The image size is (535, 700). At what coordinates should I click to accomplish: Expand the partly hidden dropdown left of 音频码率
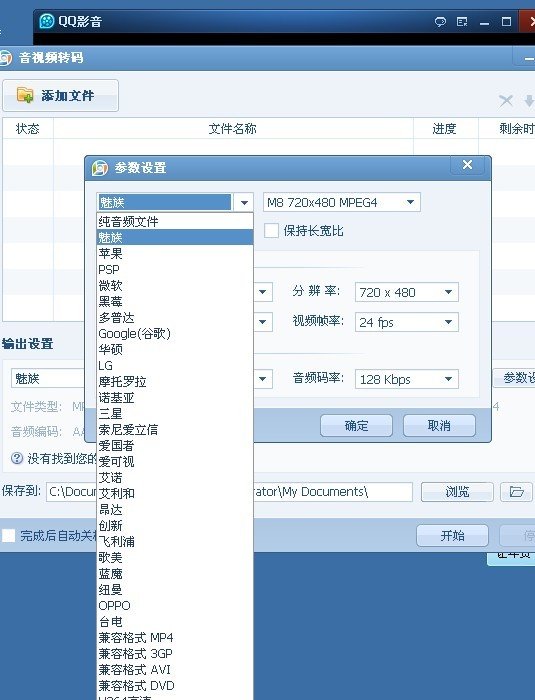(263, 379)
